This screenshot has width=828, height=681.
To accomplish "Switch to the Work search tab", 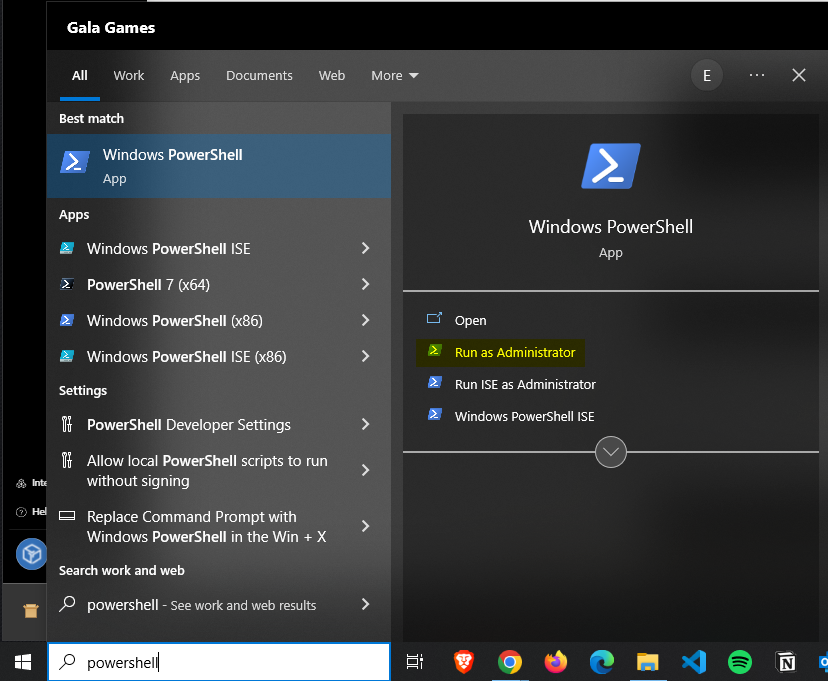I will tap(128, 75).
